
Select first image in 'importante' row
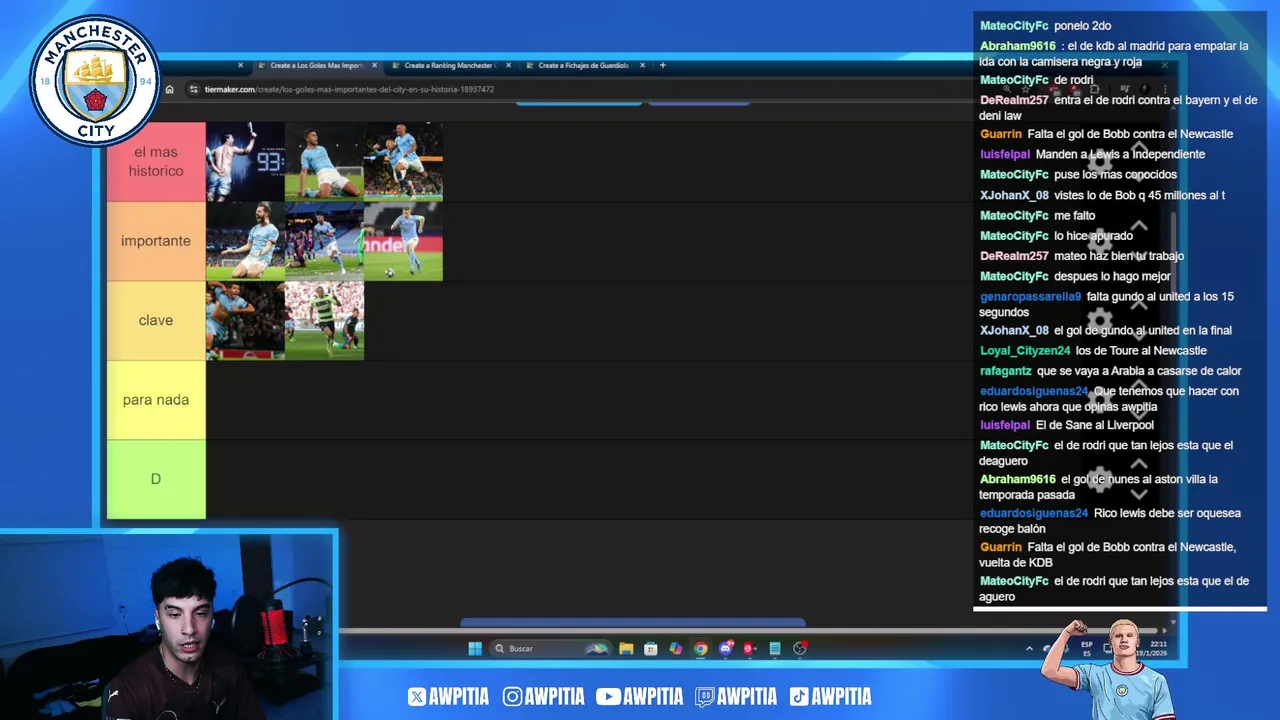click(x=245, y=241)
